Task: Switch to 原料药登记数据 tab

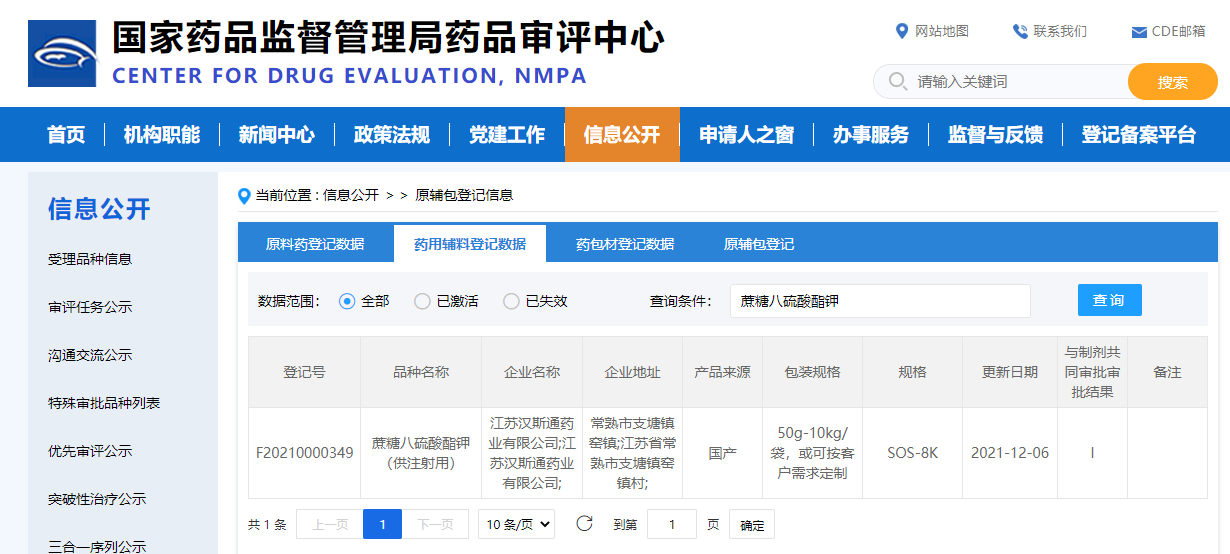Action: click(315, 244)
